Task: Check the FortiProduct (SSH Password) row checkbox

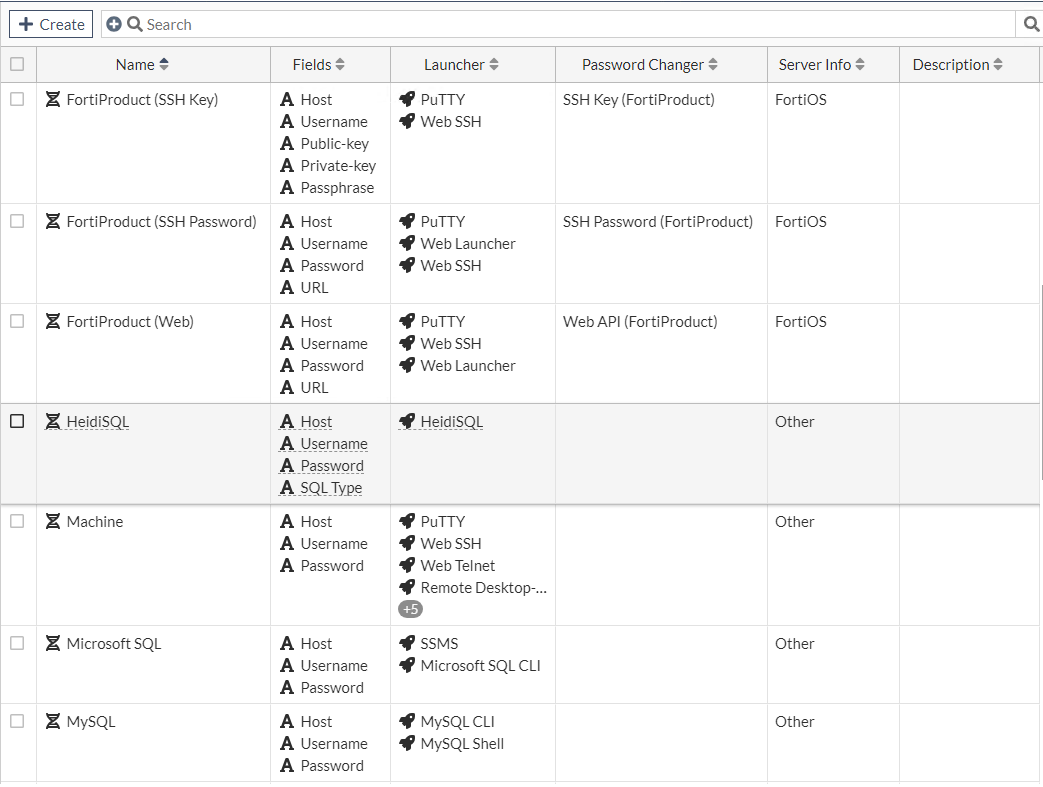Action: [17, 221]
